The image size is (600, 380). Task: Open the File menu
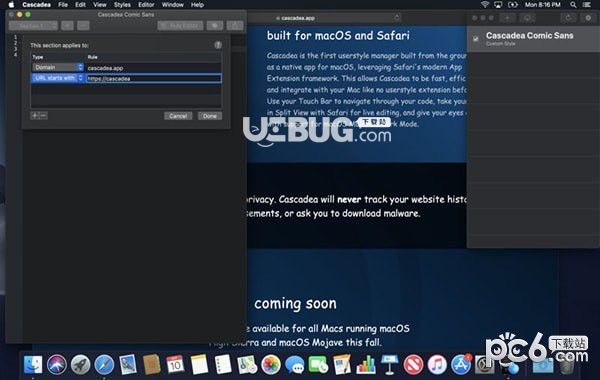63,5
